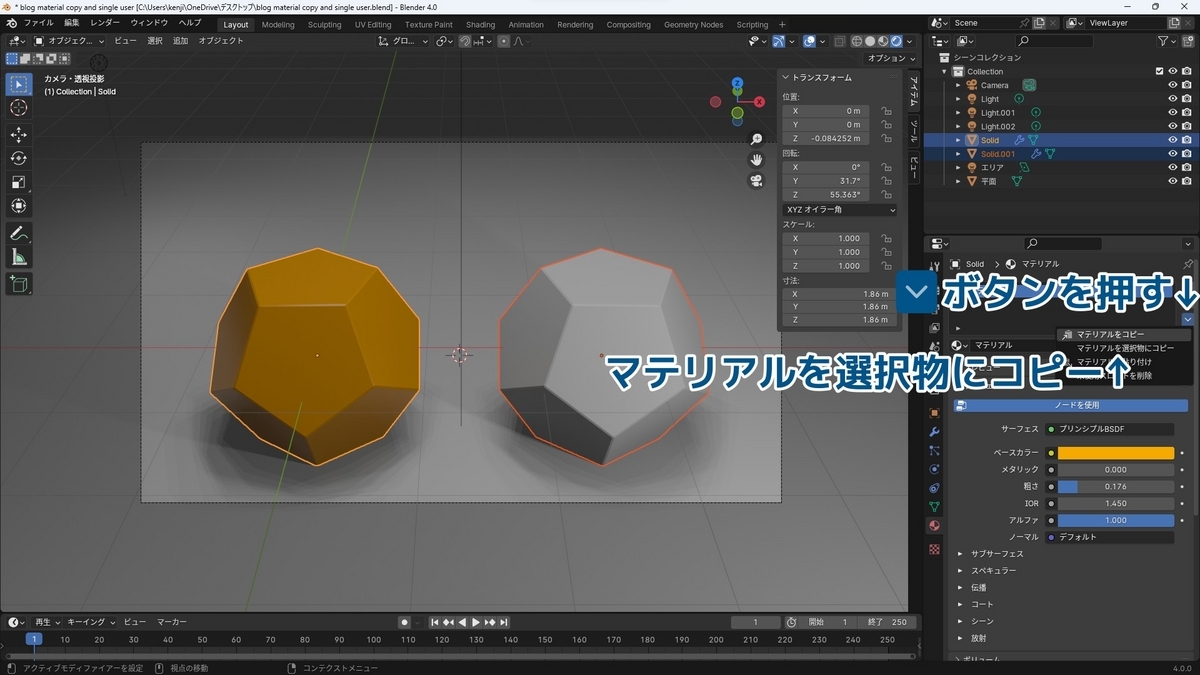Open the XYZ オイラー角 rotation mode dropdown
Screen dimensions: 1200x675
838,209
